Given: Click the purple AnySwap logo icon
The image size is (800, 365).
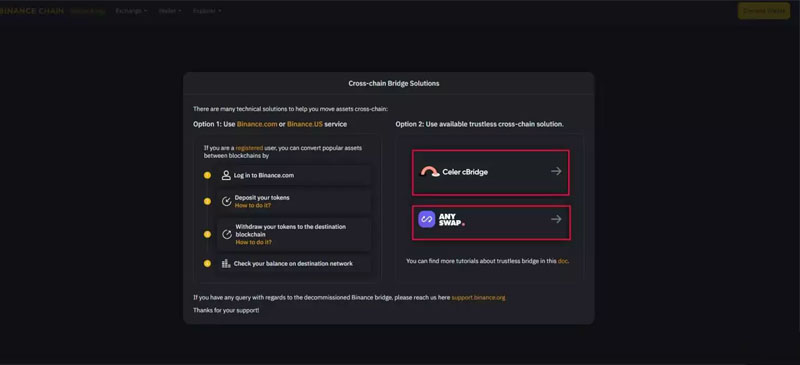Looking at the screenshot, I should click(x=427, y=219).
